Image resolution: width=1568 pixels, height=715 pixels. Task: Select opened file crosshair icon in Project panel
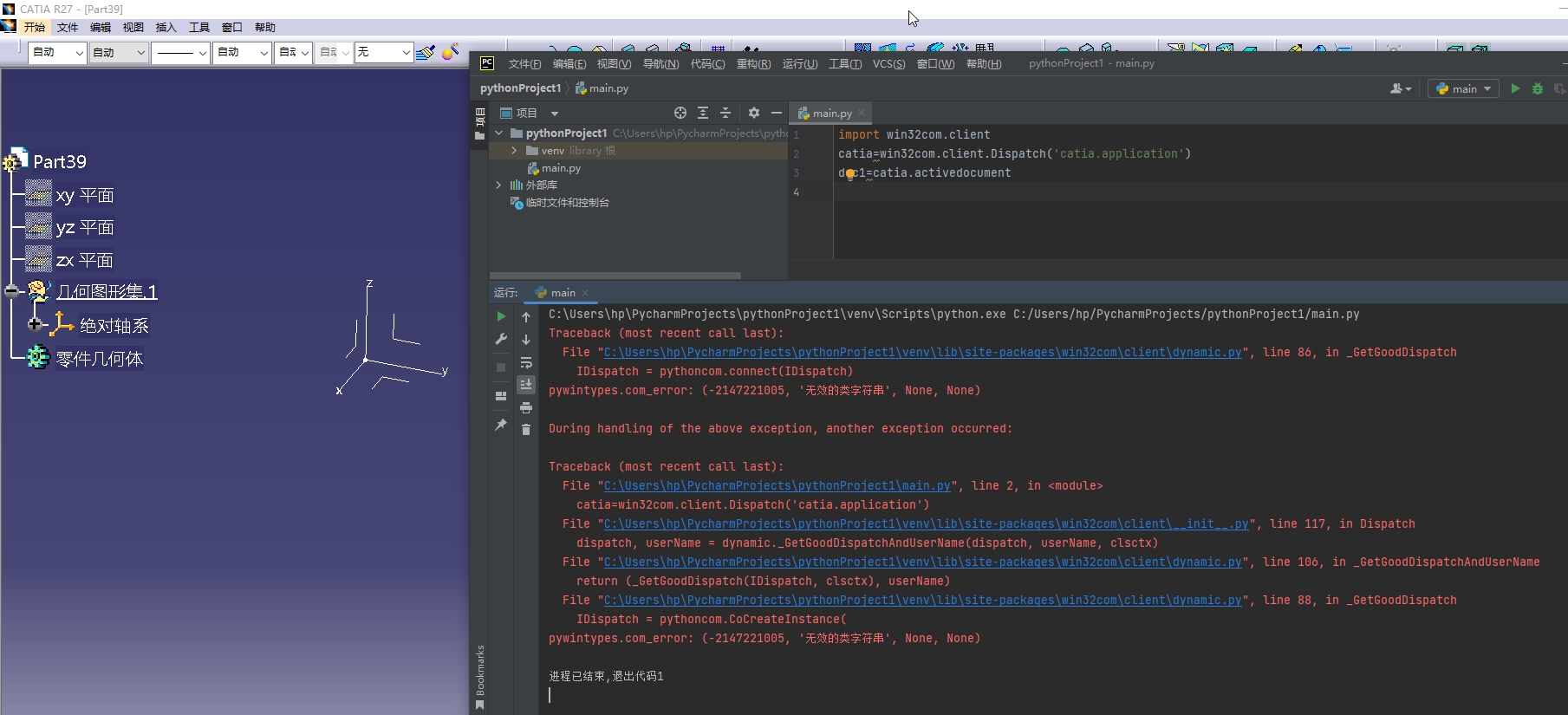680,113
